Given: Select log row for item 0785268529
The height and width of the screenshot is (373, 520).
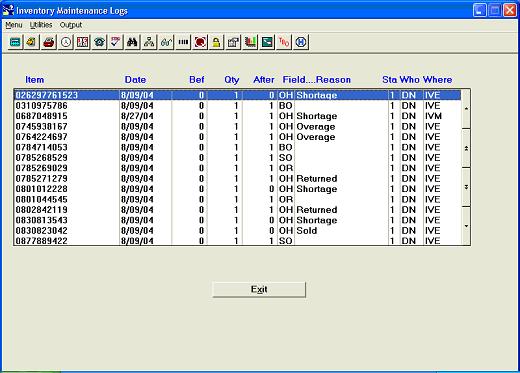Looking at the screenshot, I should pyautogui.click(x=238, y=158).
